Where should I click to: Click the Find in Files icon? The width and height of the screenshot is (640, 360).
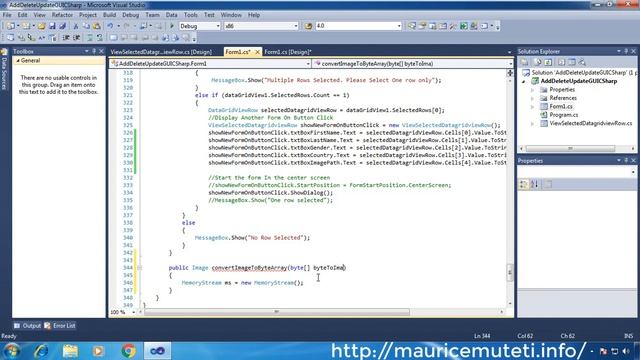(308, 26)
